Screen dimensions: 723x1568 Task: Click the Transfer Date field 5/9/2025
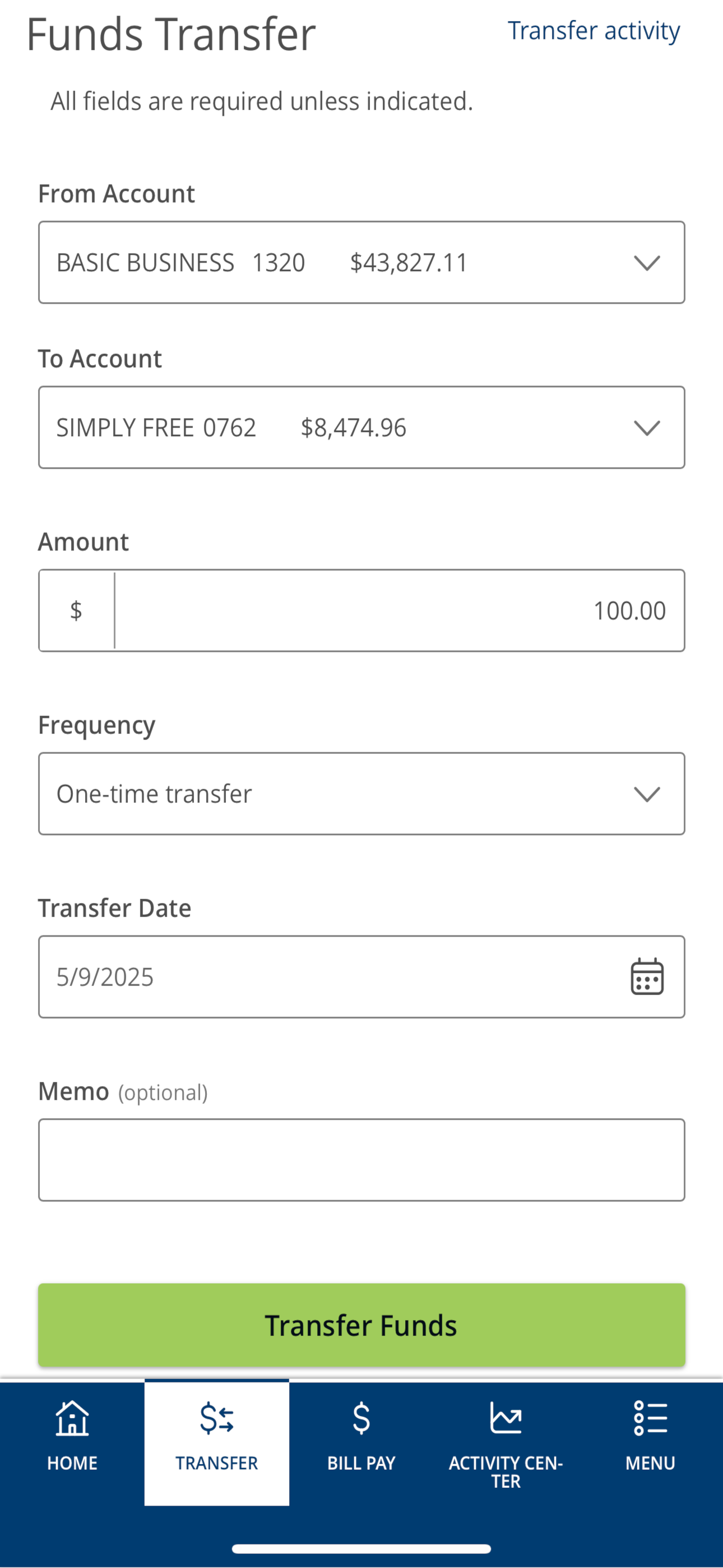pyautogui.click(x=361, y=976)
